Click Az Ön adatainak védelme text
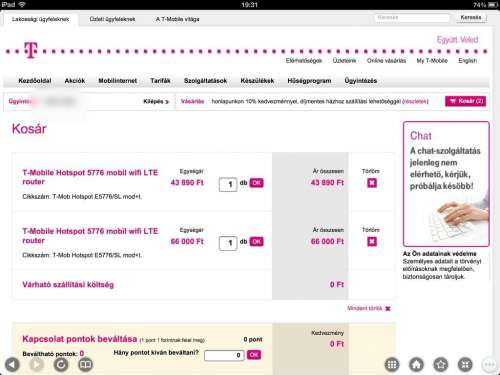Screen dimensions: 500x375 440,254
